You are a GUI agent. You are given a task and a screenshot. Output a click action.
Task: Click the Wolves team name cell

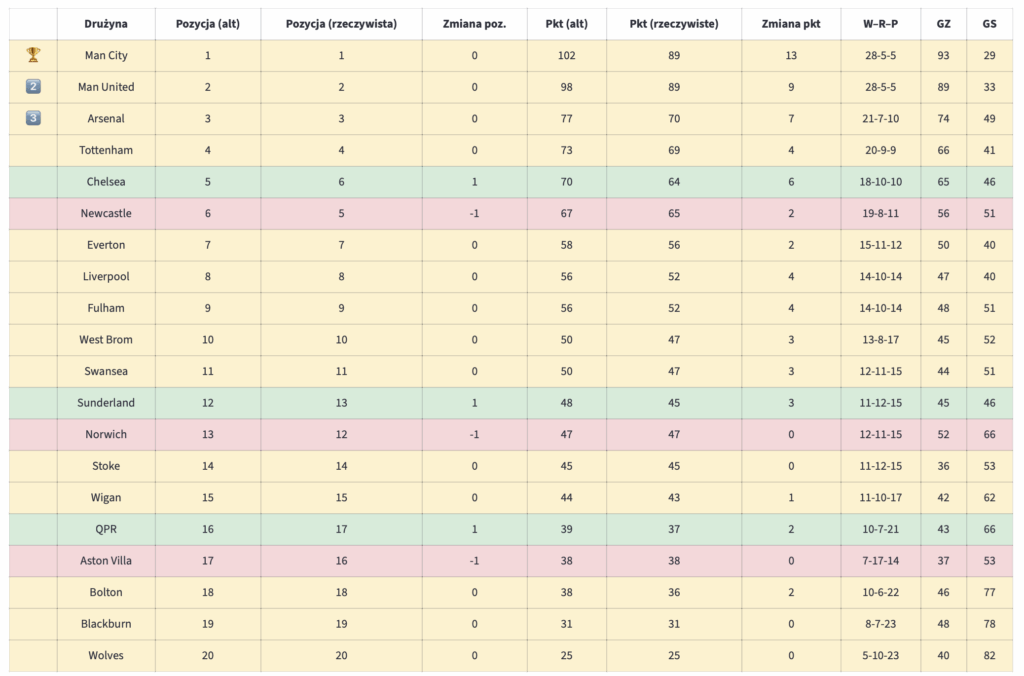coord(106,656)
